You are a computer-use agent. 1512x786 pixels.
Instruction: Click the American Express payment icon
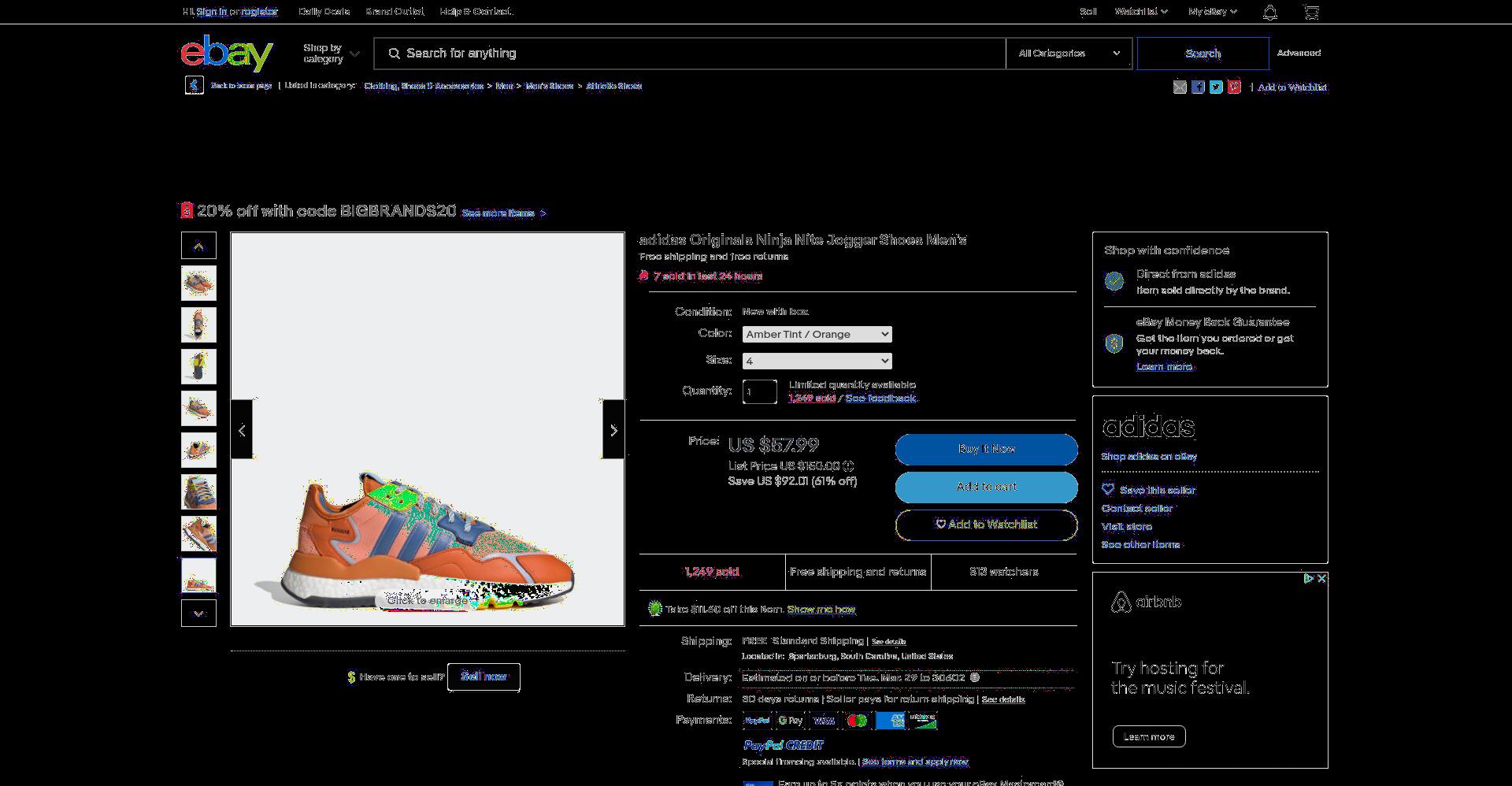point(890,721)
